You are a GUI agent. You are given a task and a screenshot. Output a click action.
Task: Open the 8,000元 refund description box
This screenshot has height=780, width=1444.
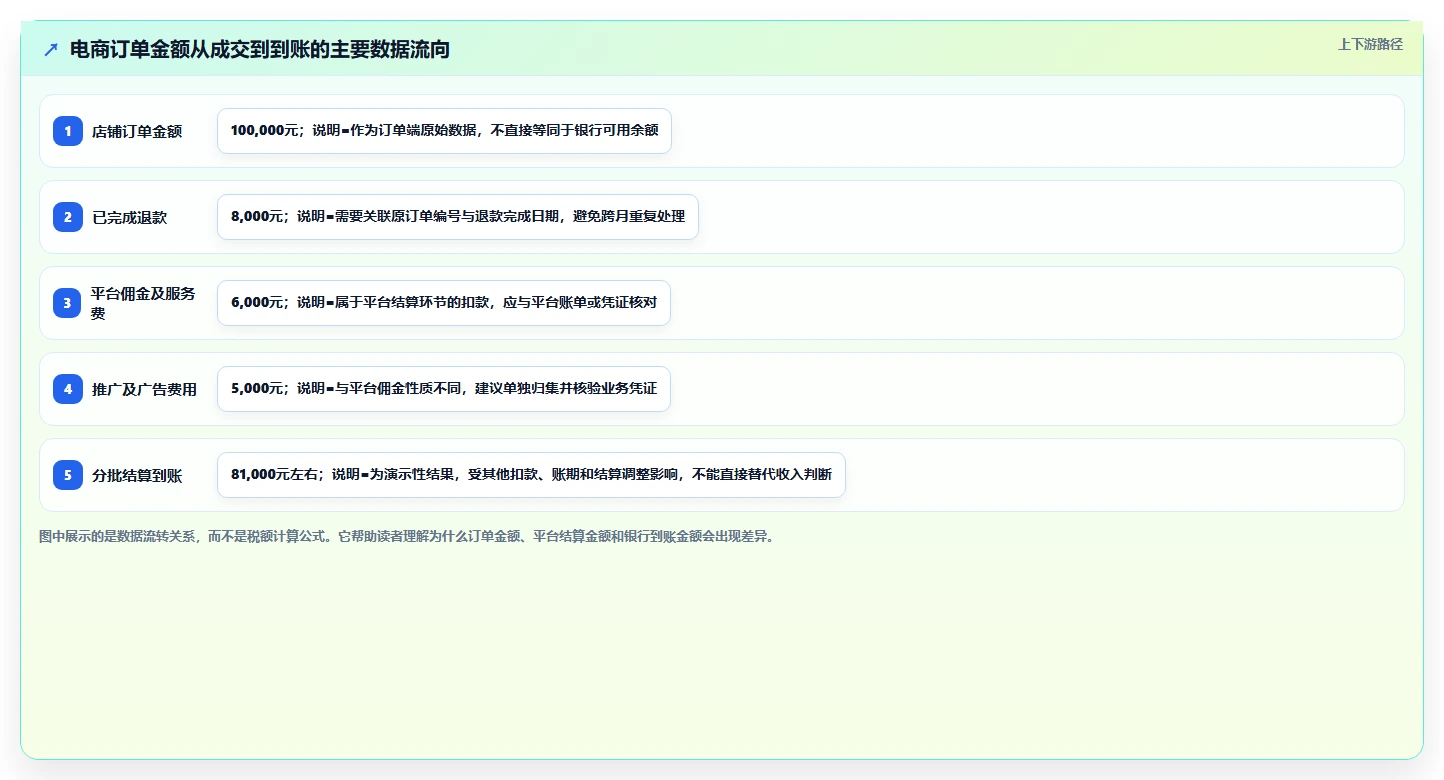[x=458, y=217]
